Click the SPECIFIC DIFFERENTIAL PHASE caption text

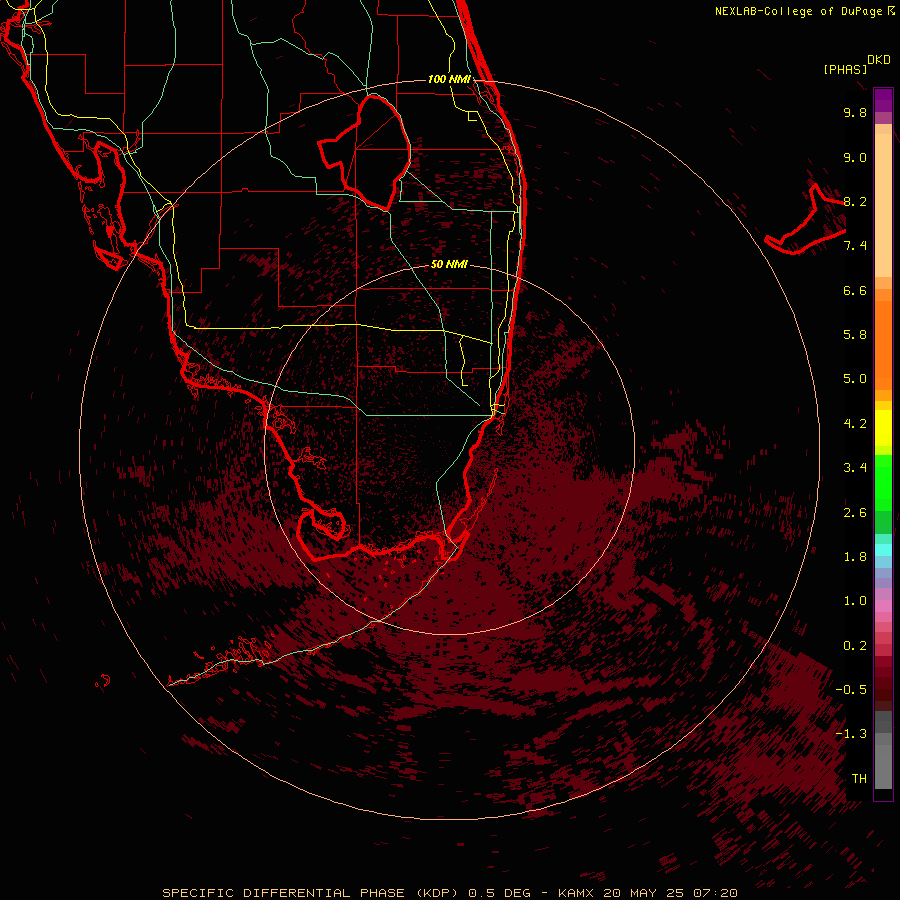(x=284, y=893)
